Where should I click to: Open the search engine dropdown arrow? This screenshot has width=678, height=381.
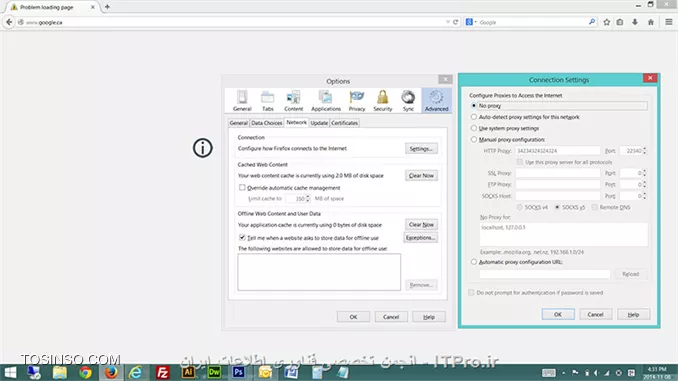click(x=475, y=22)
